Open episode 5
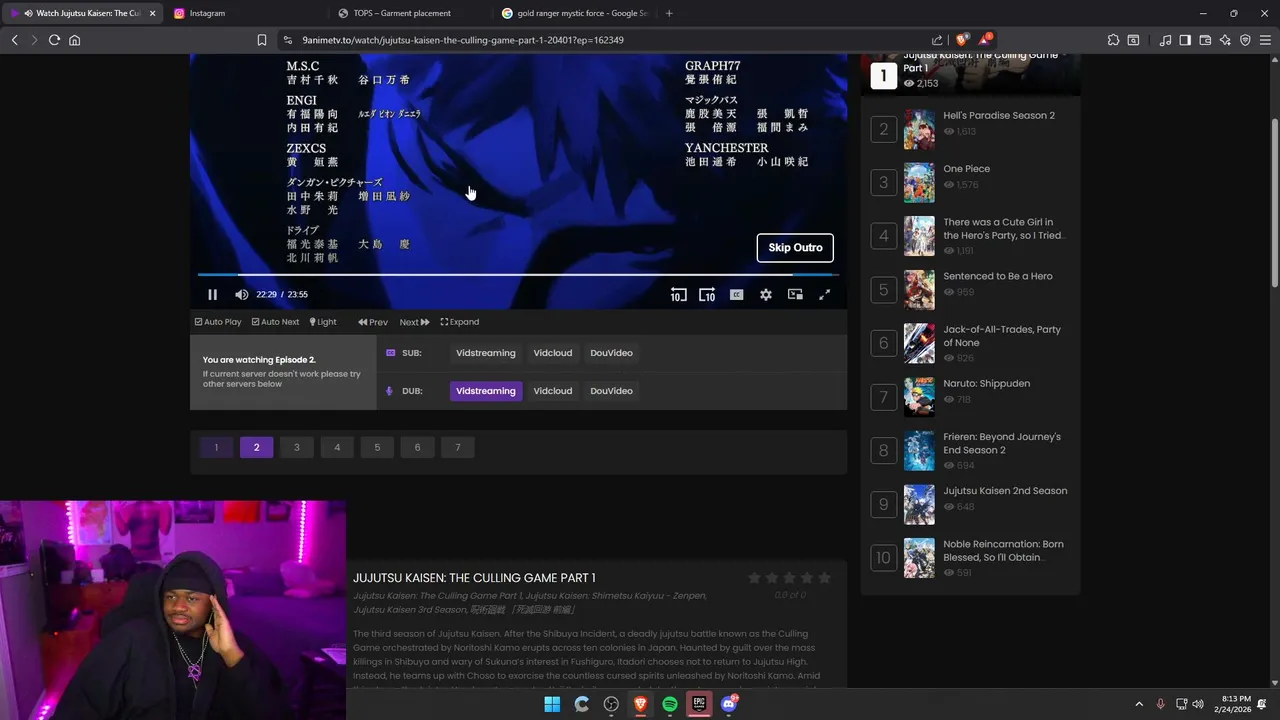1280x720 pixels. [x=377, y=447]
